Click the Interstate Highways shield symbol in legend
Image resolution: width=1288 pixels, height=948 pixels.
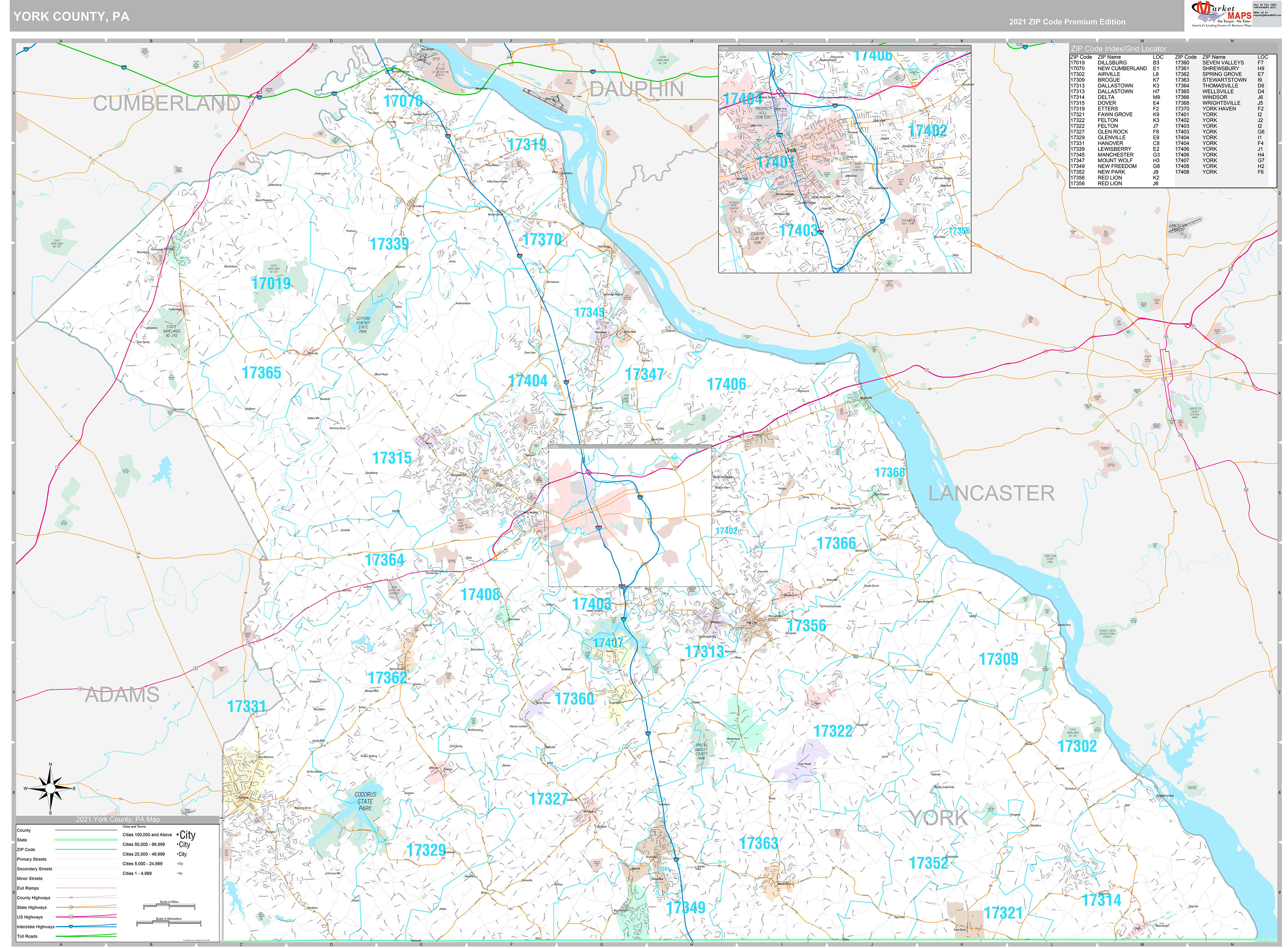(x=71, y=927)
